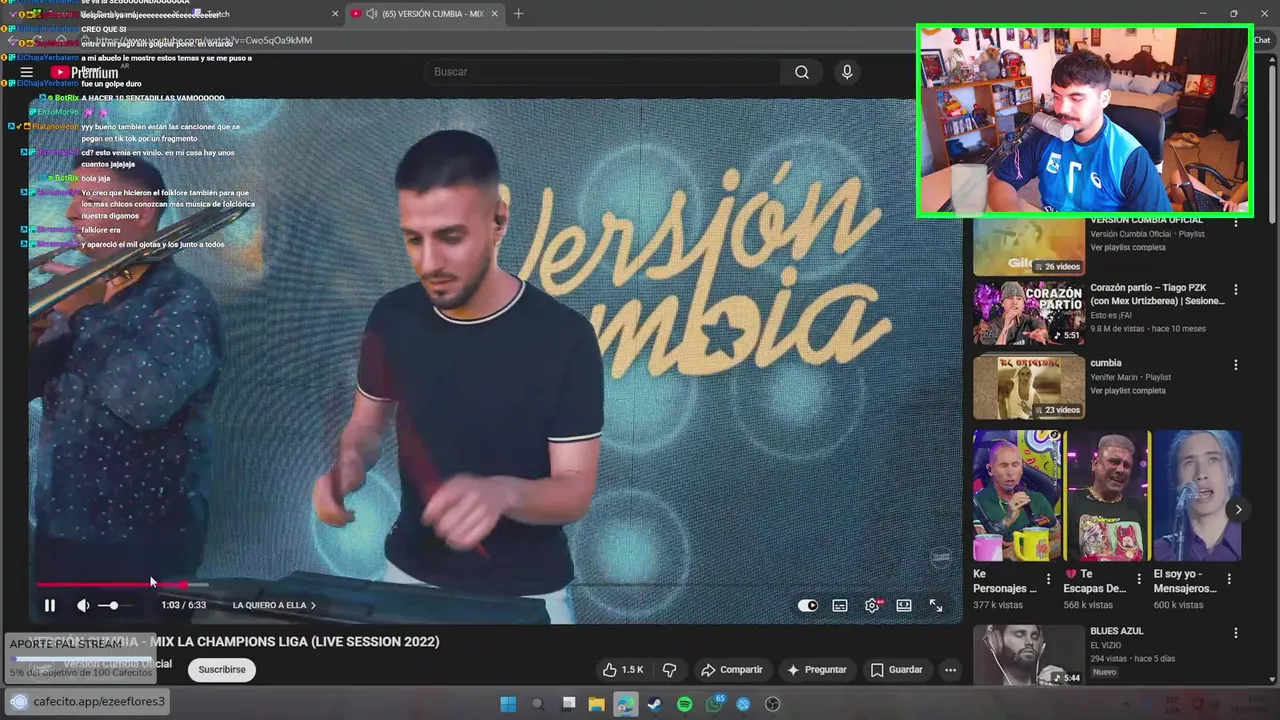1280x720 pixels.
Task: Click the Preguntar button
Action: pyautogui.click(x=817, y=670)
